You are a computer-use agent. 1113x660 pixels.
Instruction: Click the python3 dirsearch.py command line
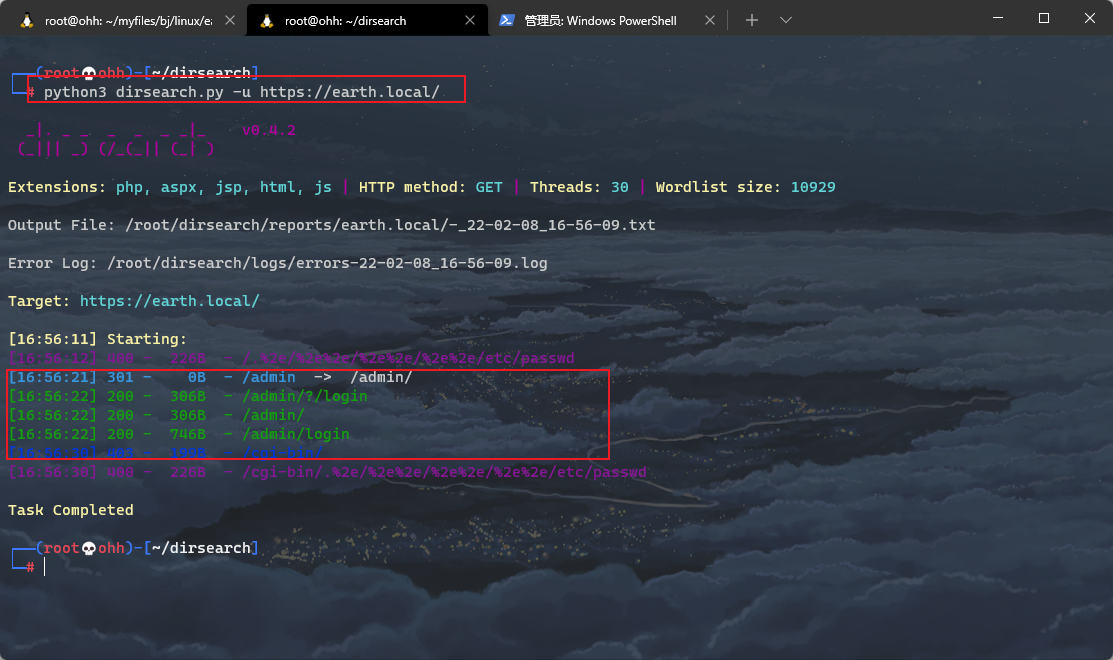pos(241,92)
